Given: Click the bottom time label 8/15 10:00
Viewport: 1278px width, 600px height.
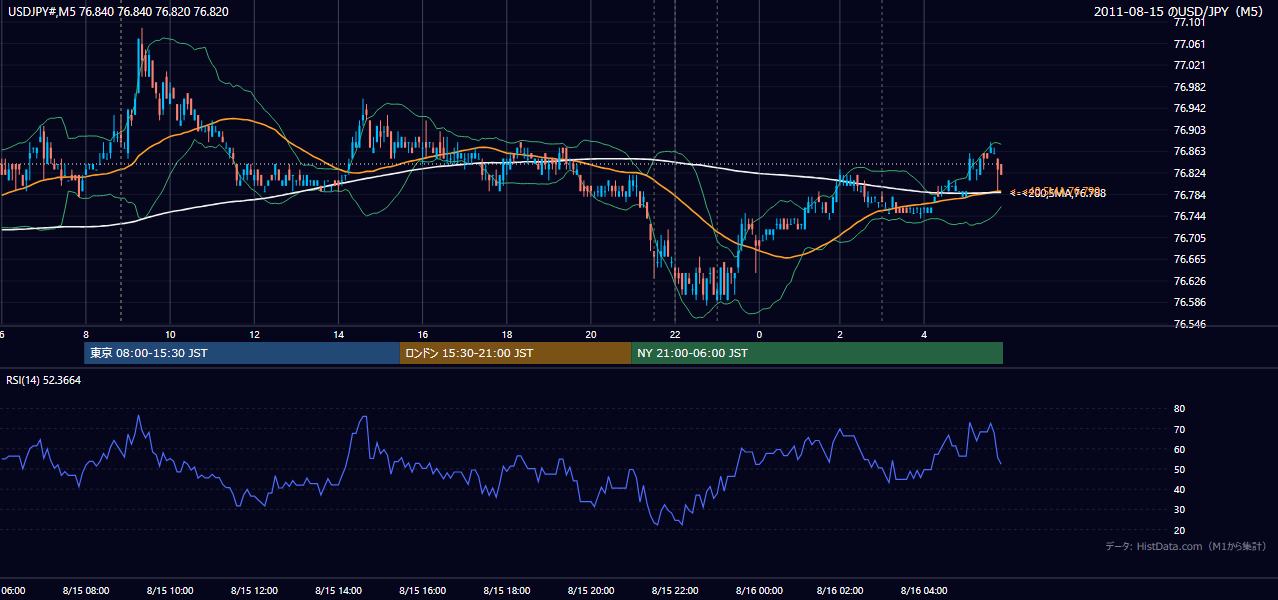Looking at the screenshot, I should tap(169, 590).
